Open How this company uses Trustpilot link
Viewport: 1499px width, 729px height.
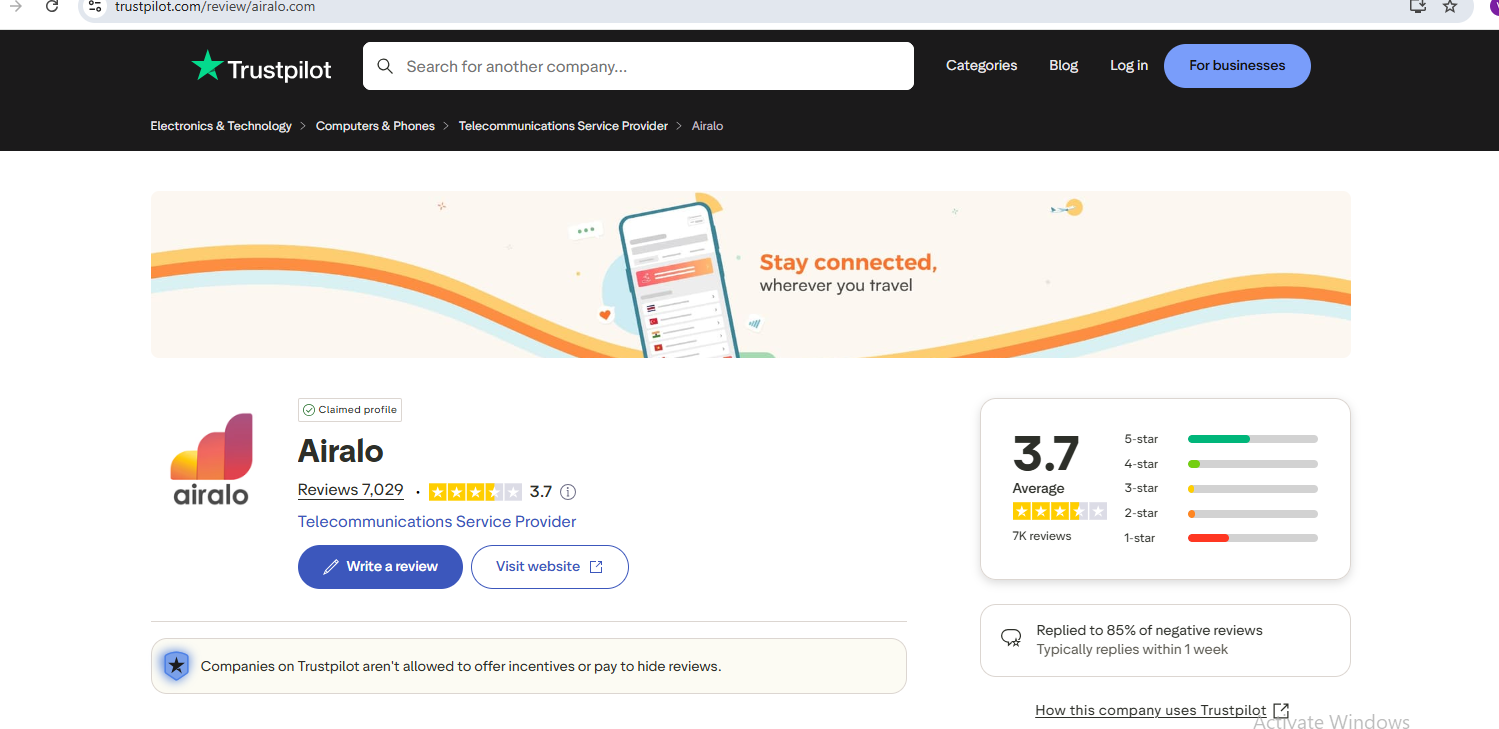tap(1150, 711)
